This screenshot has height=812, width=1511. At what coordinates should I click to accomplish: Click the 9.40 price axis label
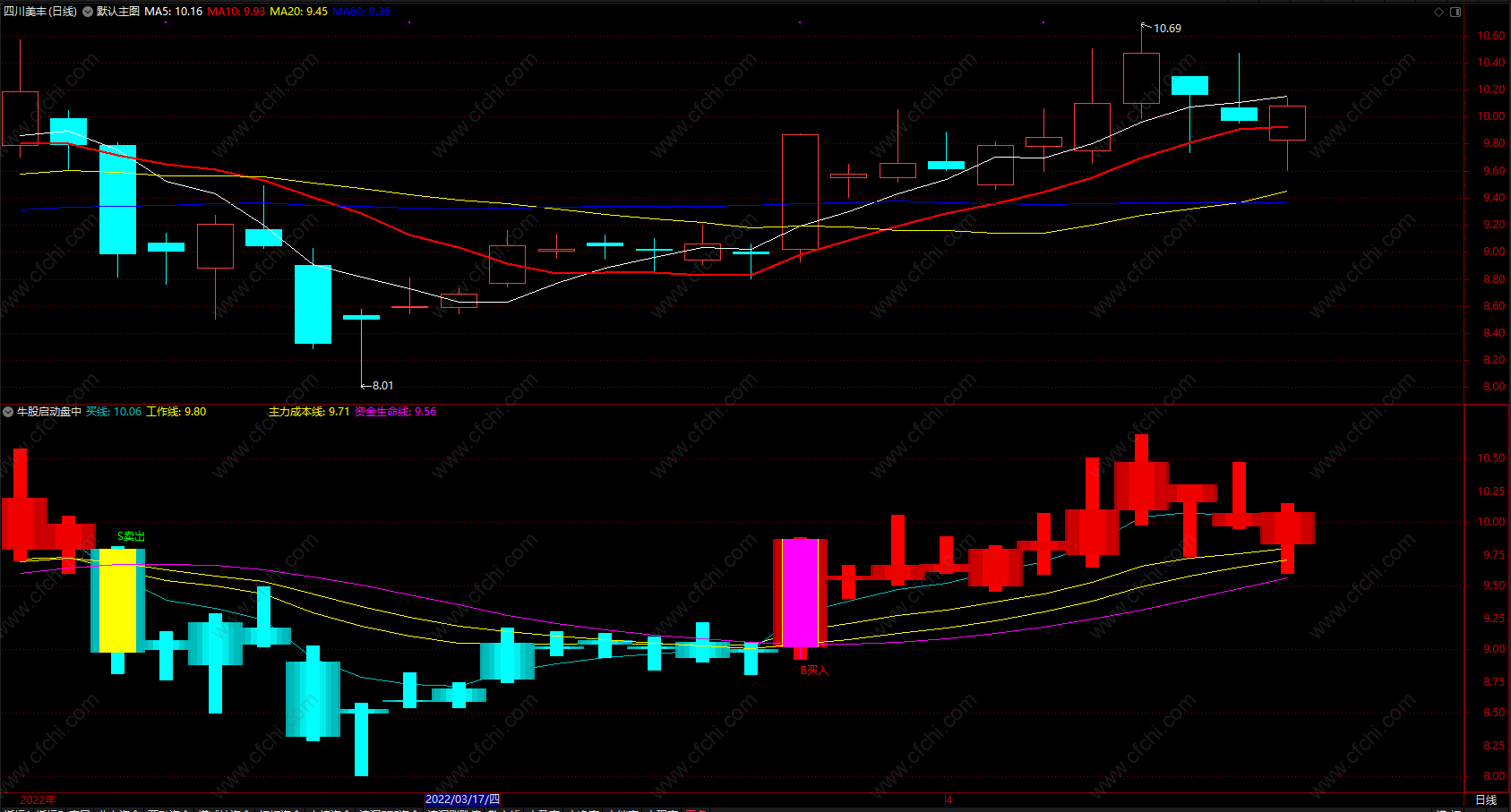[x=1493, y=198]
